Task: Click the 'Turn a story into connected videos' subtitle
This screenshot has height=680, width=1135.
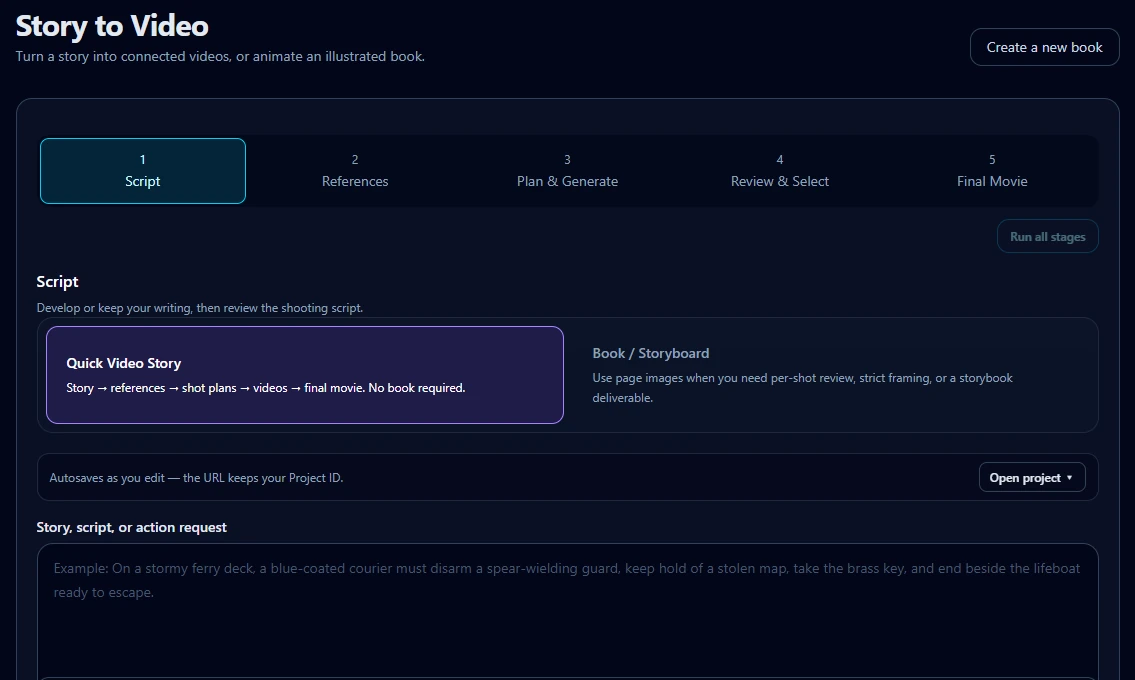Action: [220, 56]
